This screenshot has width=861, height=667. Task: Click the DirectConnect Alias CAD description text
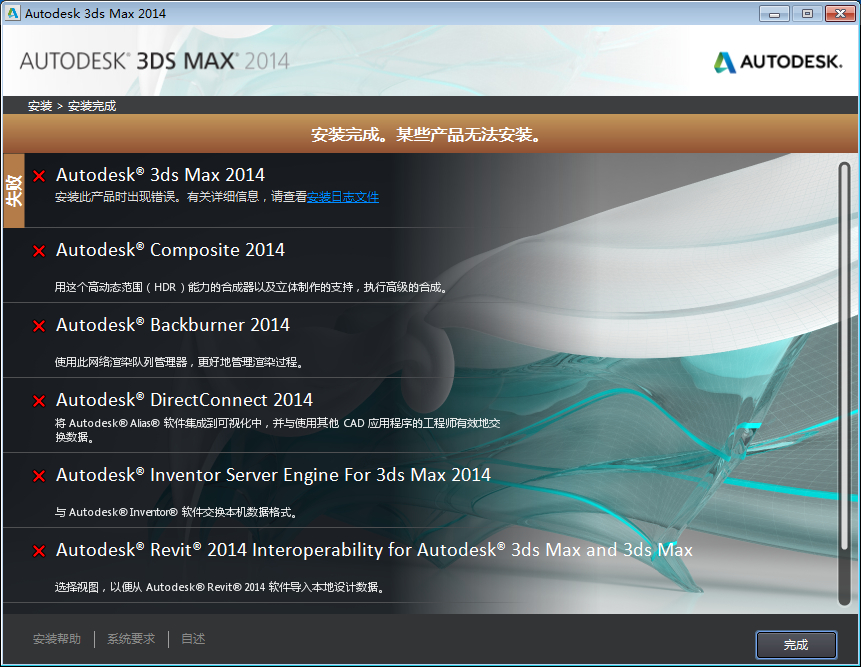point(278,430)
